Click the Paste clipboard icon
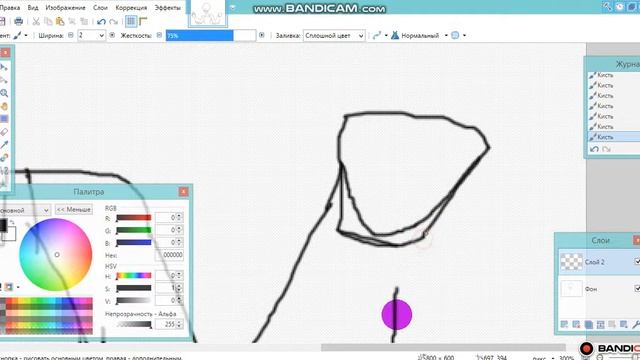 (60, 21)
